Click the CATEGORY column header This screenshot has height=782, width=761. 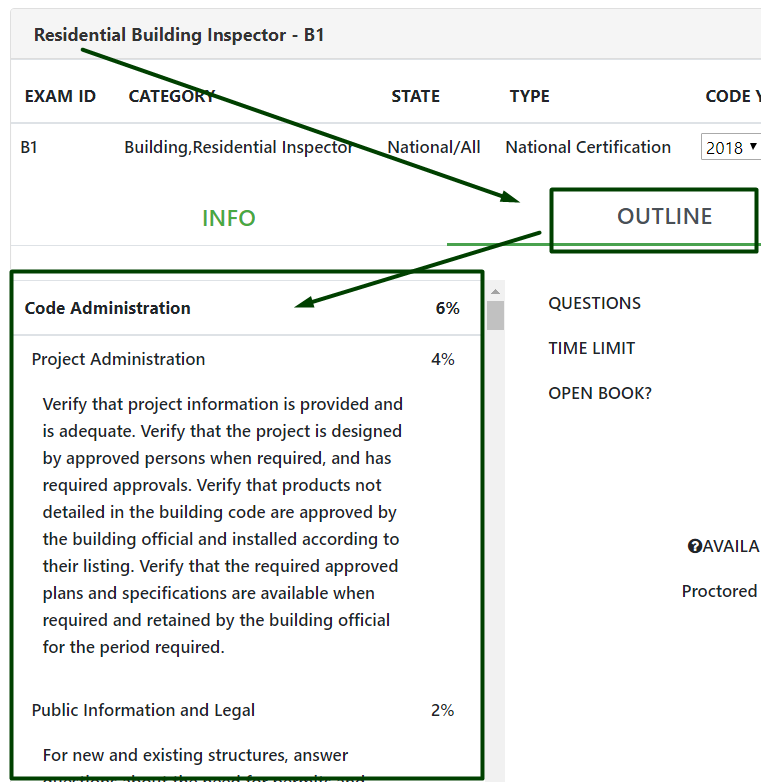[x=171, y=96]
